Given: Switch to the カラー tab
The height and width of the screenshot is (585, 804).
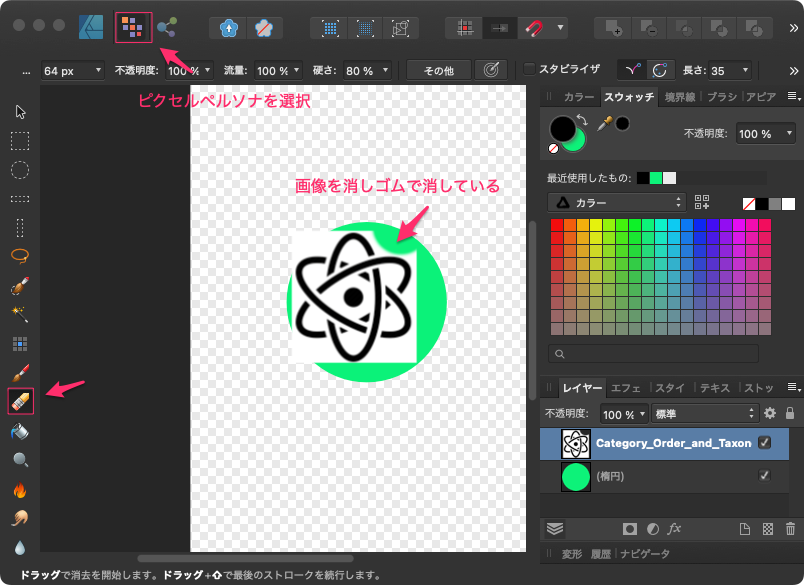Looking at the screenshot, I should click(578, 97).
